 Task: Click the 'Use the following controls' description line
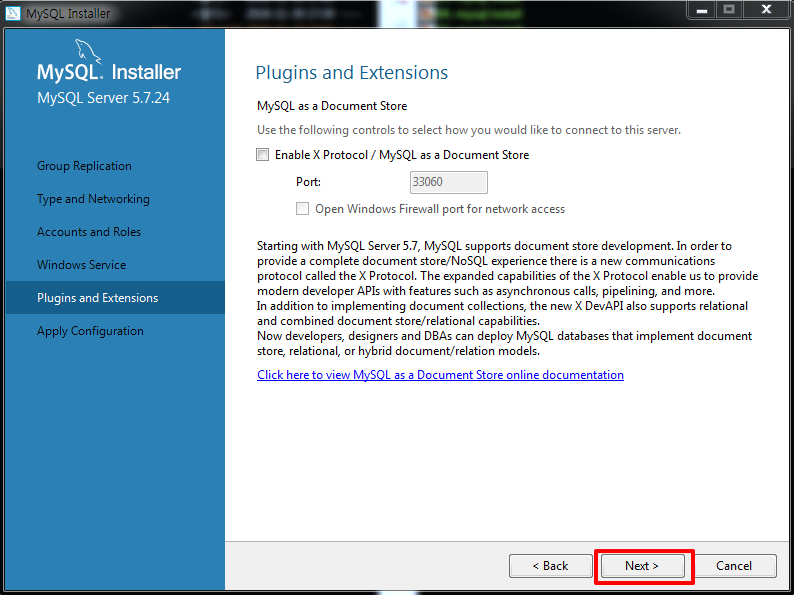pos(469,130)
